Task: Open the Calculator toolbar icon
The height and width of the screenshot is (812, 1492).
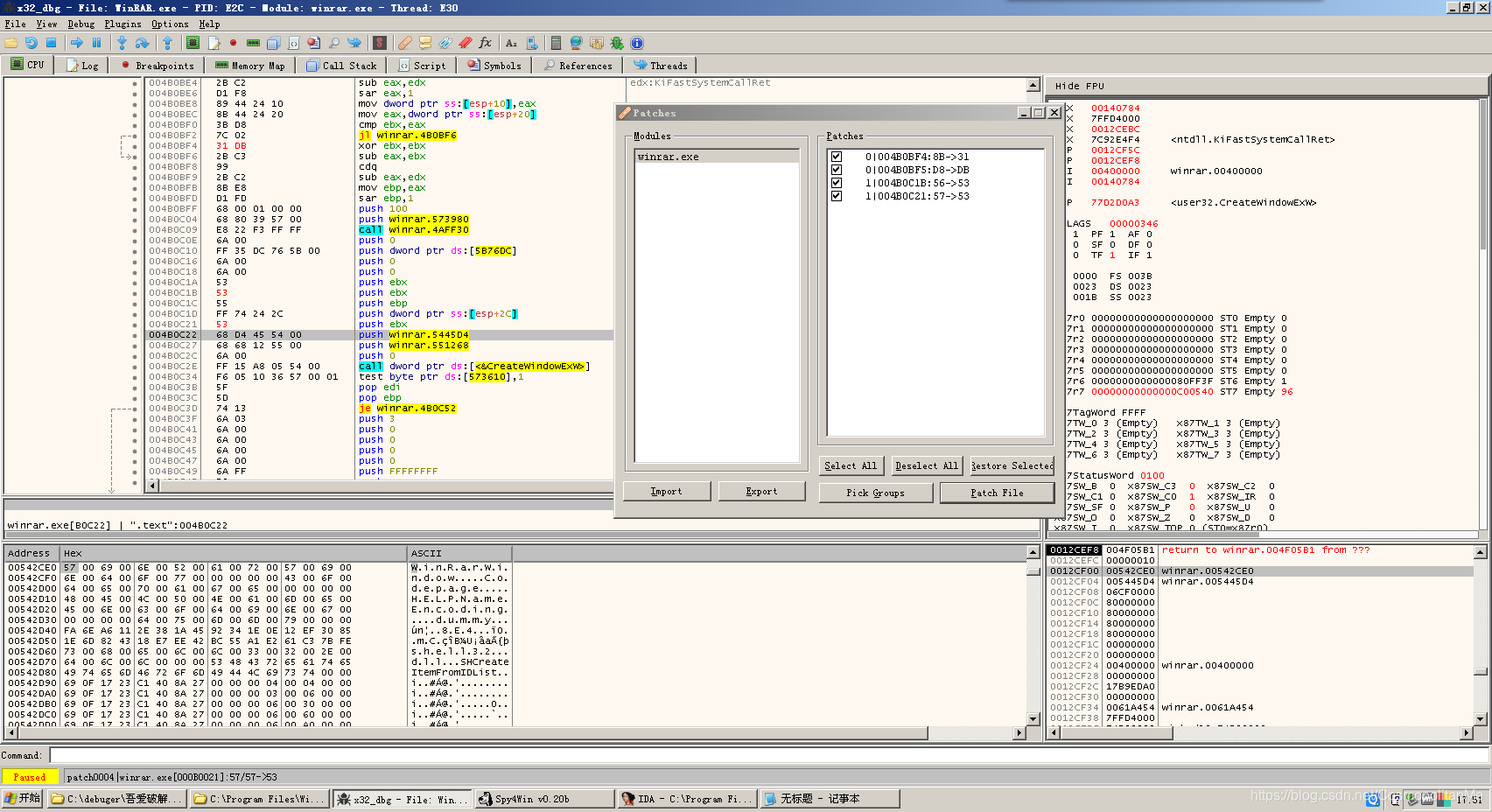Action: coord(557,43)
